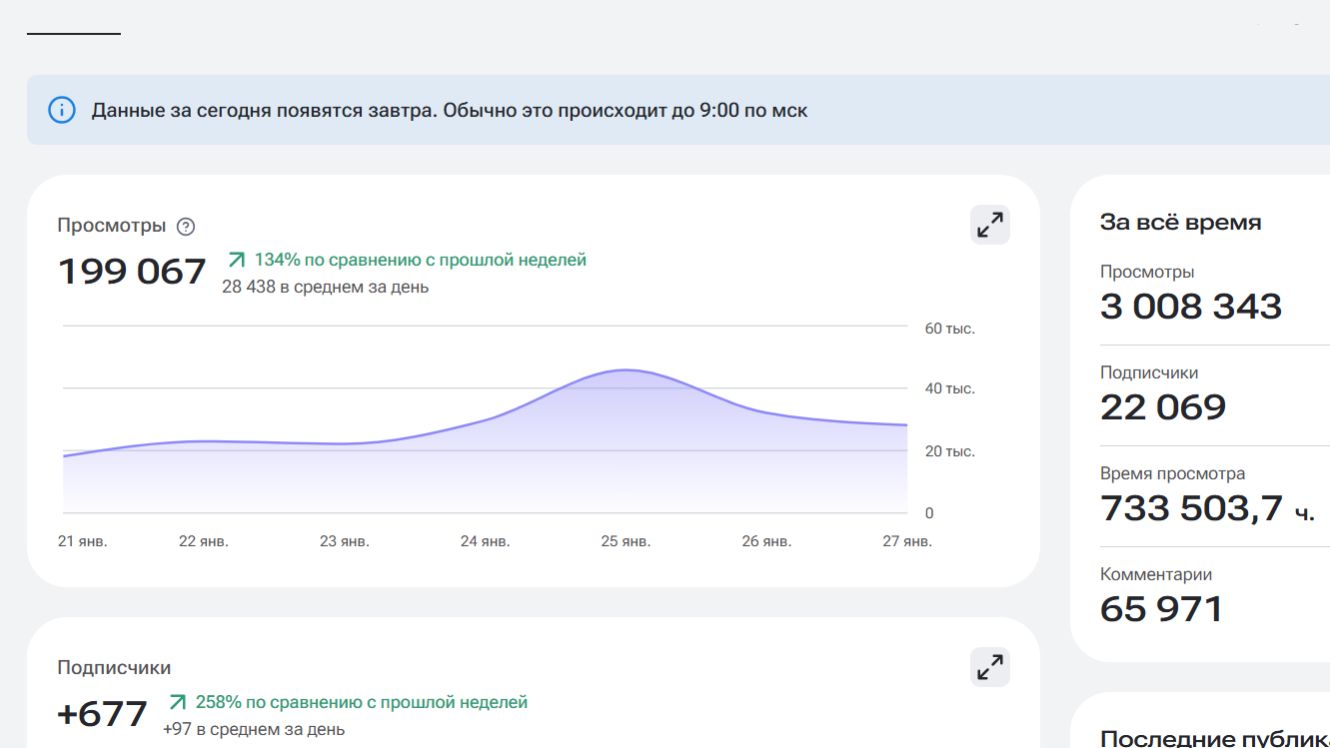This screenshot has height=748, width=1330.
Task: Expand the Подписчики chart to fullscreen
Action: [x=990, y=667]
